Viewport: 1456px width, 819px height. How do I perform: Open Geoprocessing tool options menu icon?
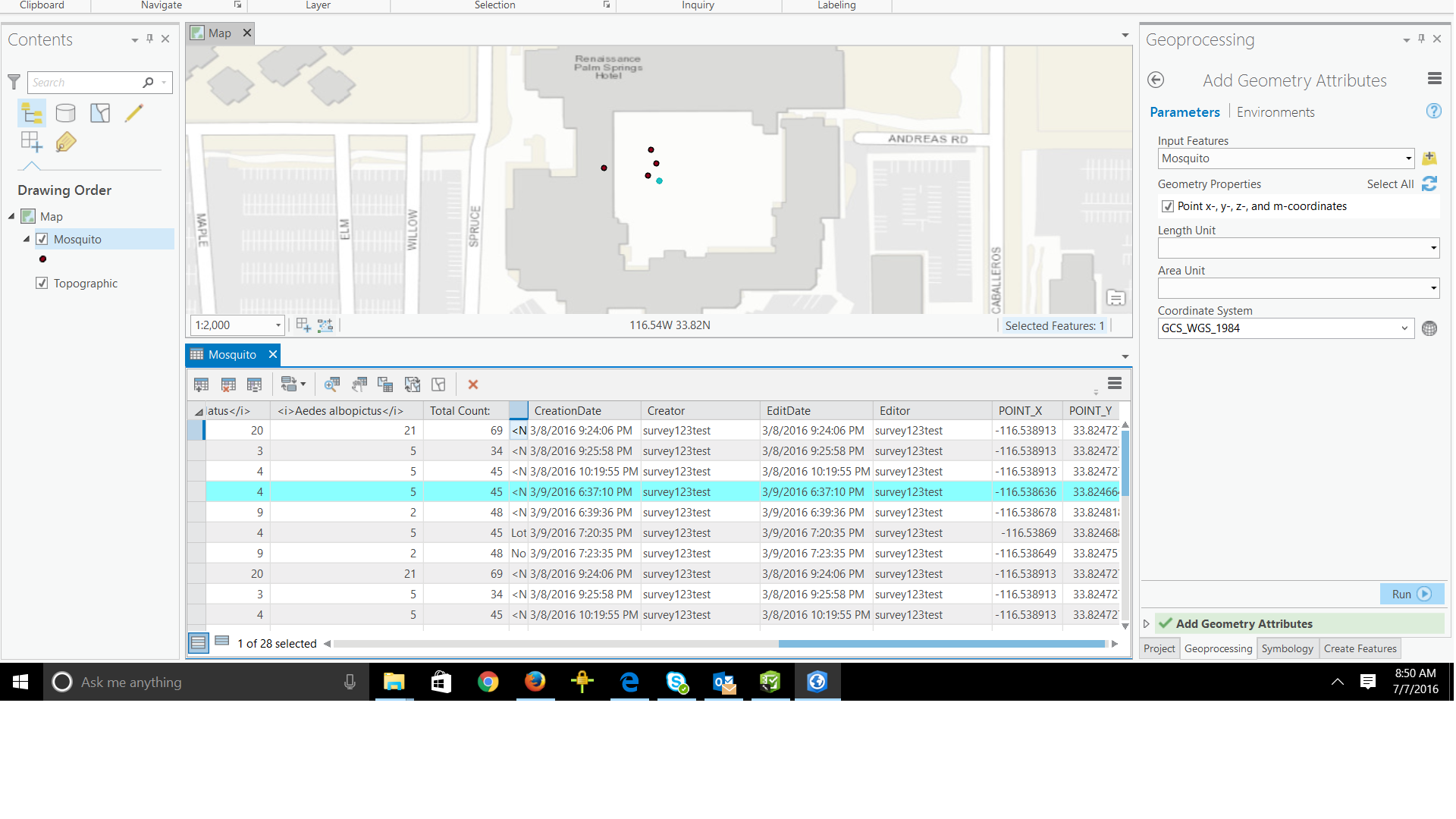point(1434,79)
